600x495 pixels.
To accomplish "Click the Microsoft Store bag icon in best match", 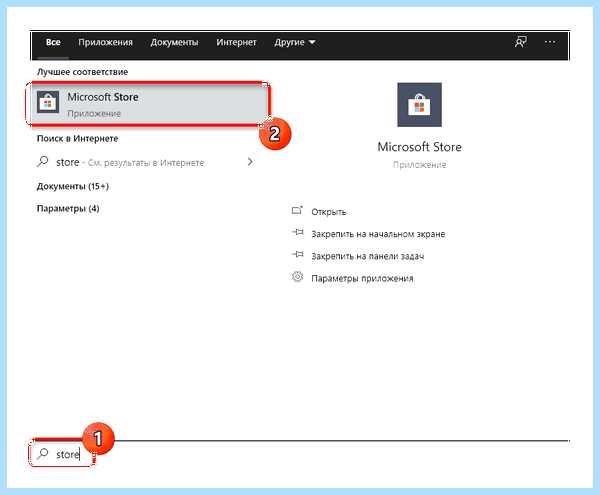I will (48, 102).
